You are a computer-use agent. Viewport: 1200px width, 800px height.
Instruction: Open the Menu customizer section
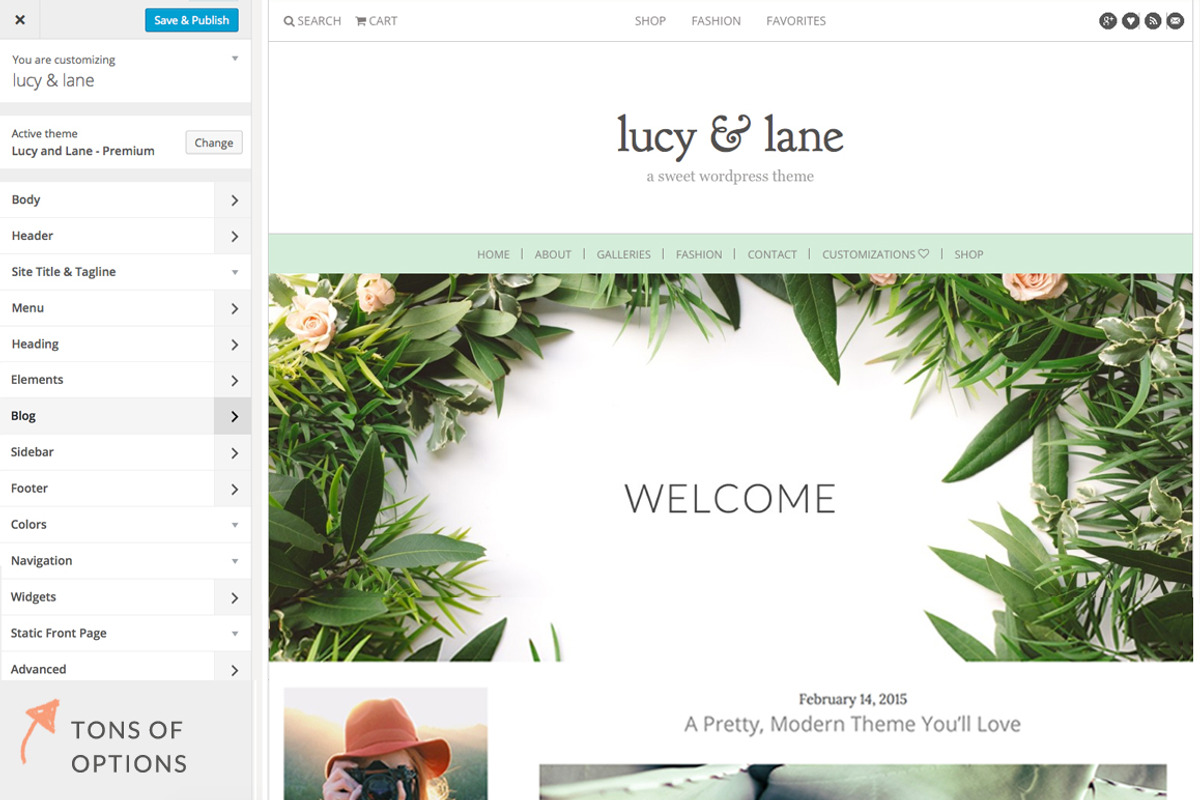[x=125, y=308]
